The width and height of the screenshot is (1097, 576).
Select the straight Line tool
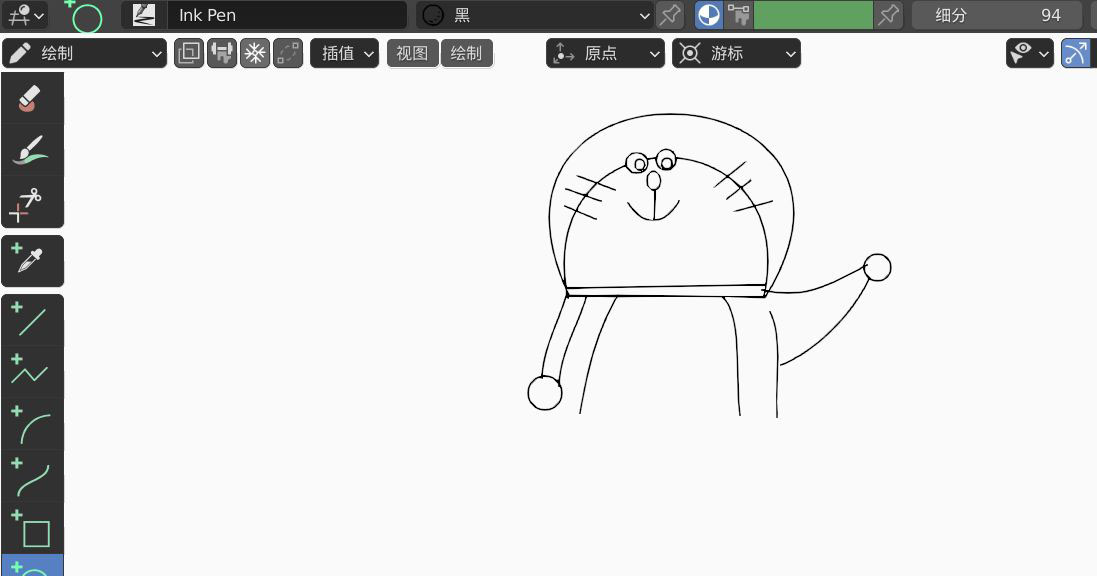(32, 320)
